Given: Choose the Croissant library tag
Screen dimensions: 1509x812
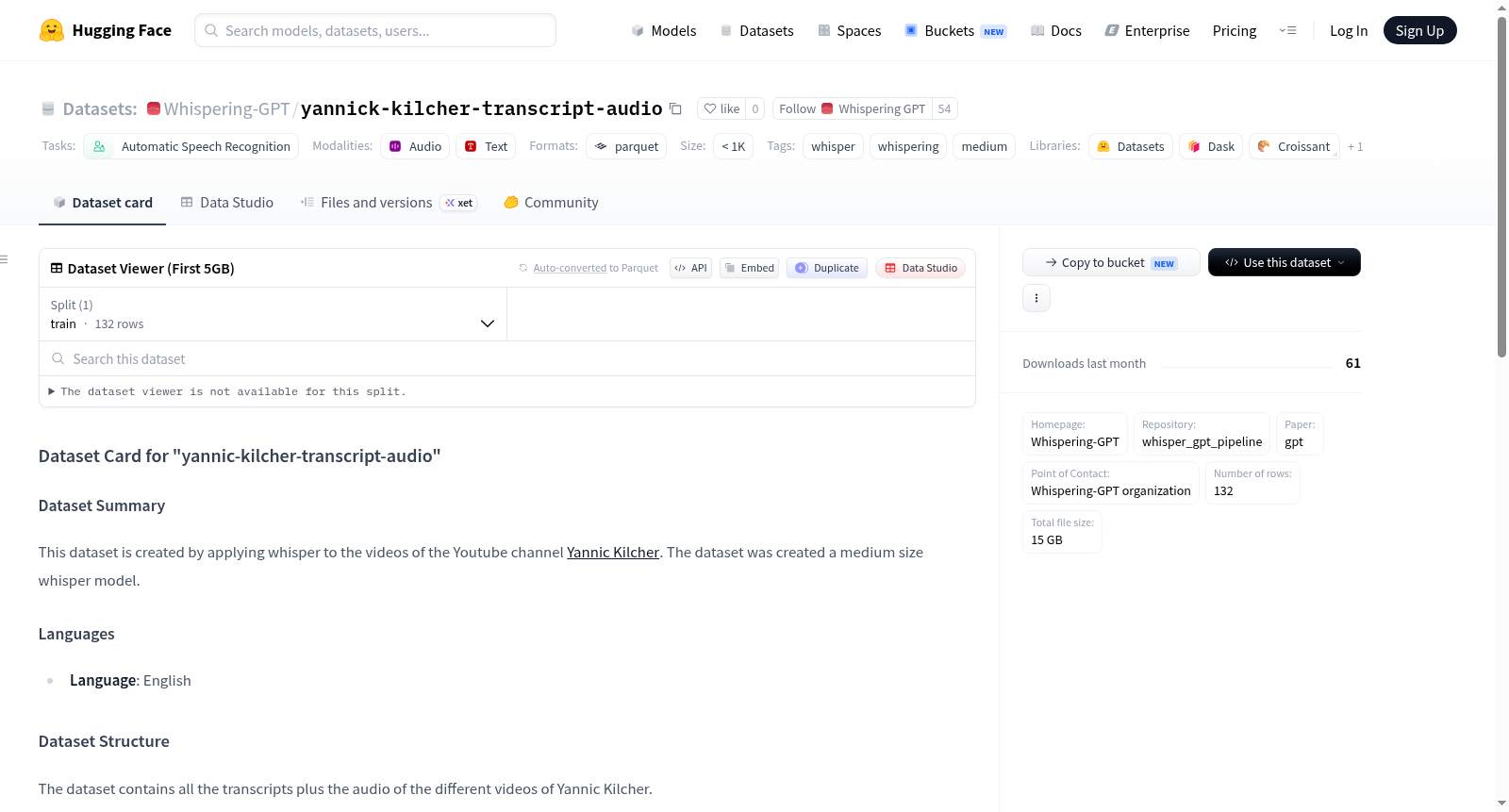Looking at the screenshot, I should coord(1294,146).
